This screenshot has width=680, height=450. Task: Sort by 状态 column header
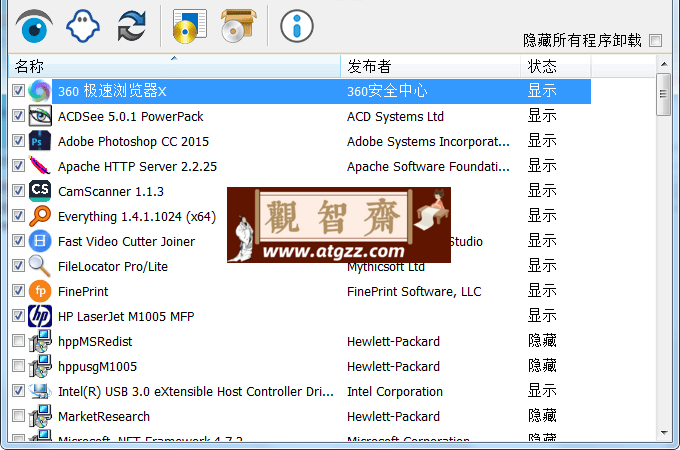pos(556,66)
